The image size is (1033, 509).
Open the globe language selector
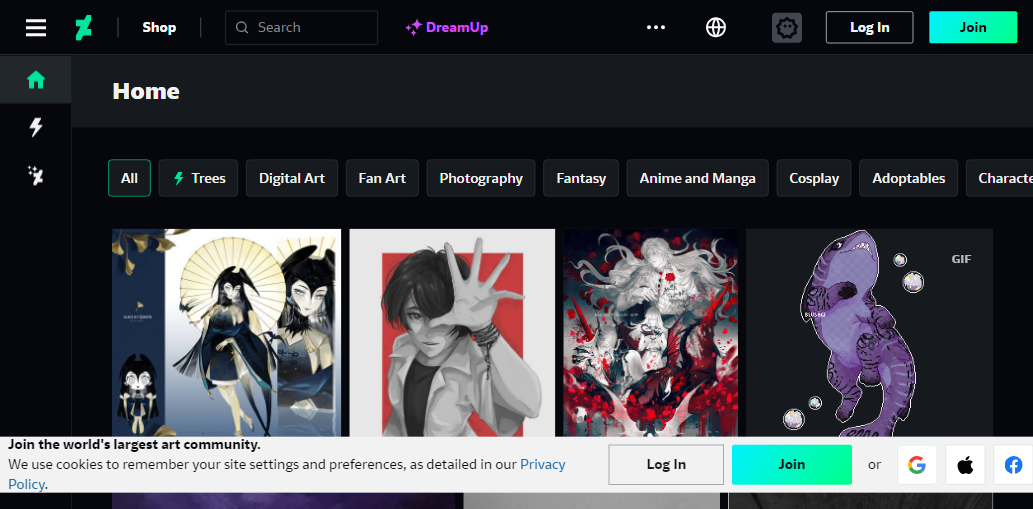(x=716, y=28)
